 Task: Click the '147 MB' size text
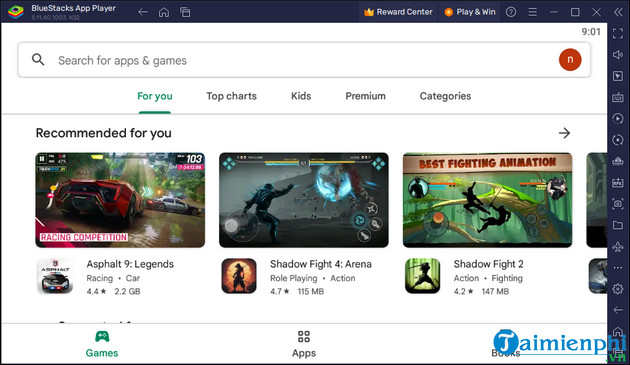click(495, 291)
